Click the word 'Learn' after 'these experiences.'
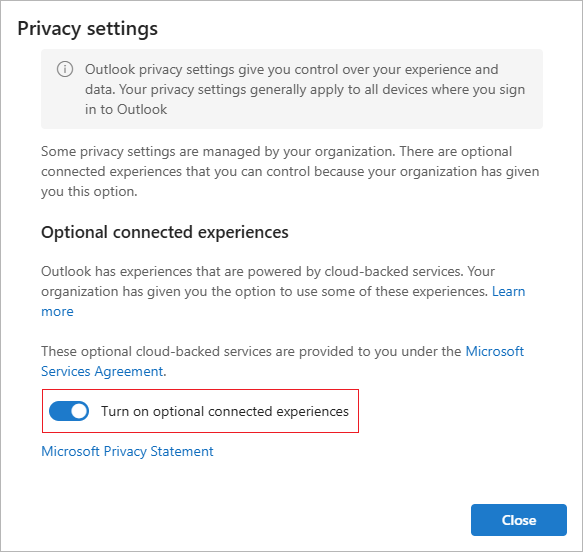Viewport: 583px width, 552px height. pyautogui.click(x=508, y=291)
